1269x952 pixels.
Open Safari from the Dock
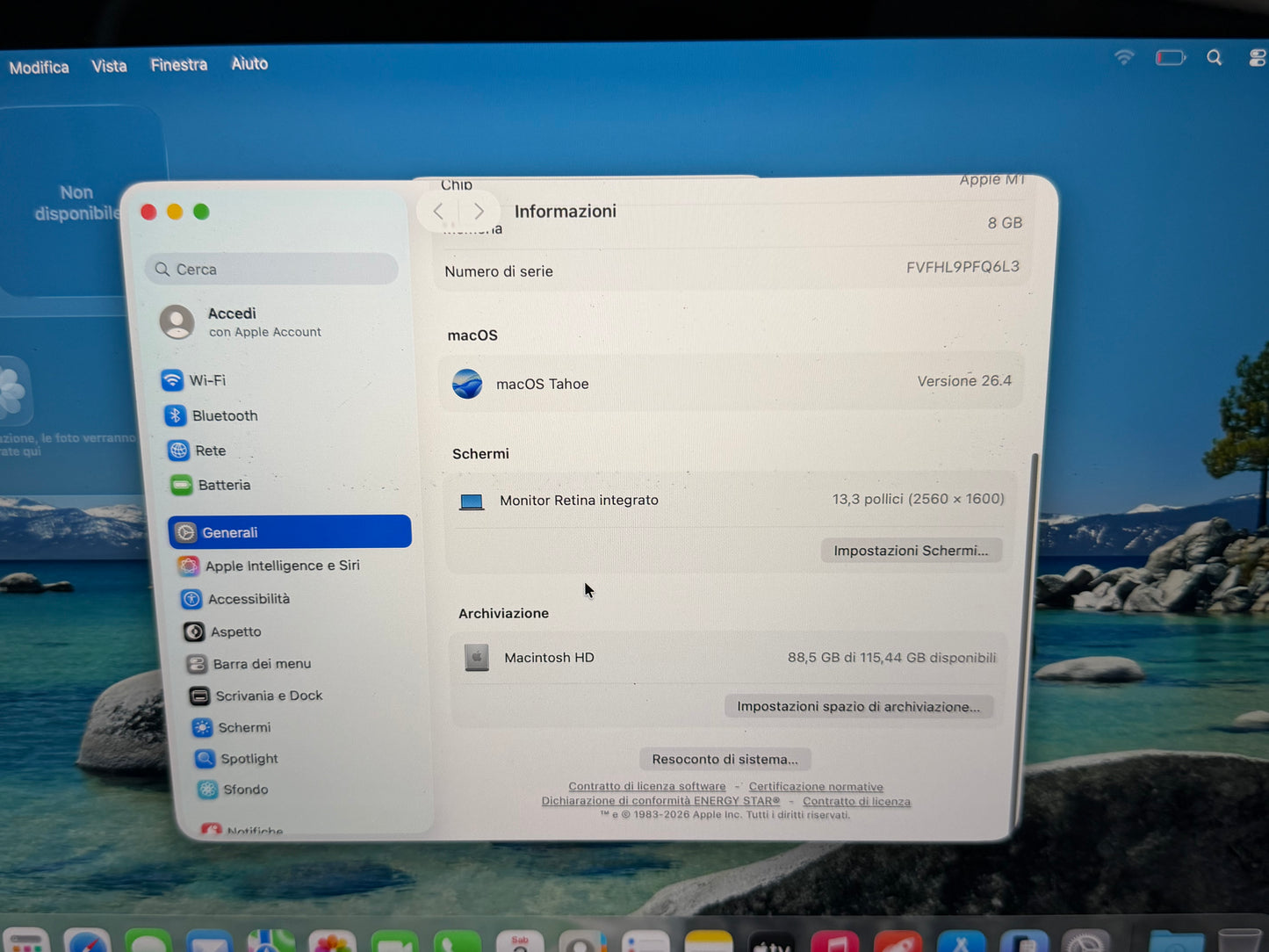click(87, 942)
